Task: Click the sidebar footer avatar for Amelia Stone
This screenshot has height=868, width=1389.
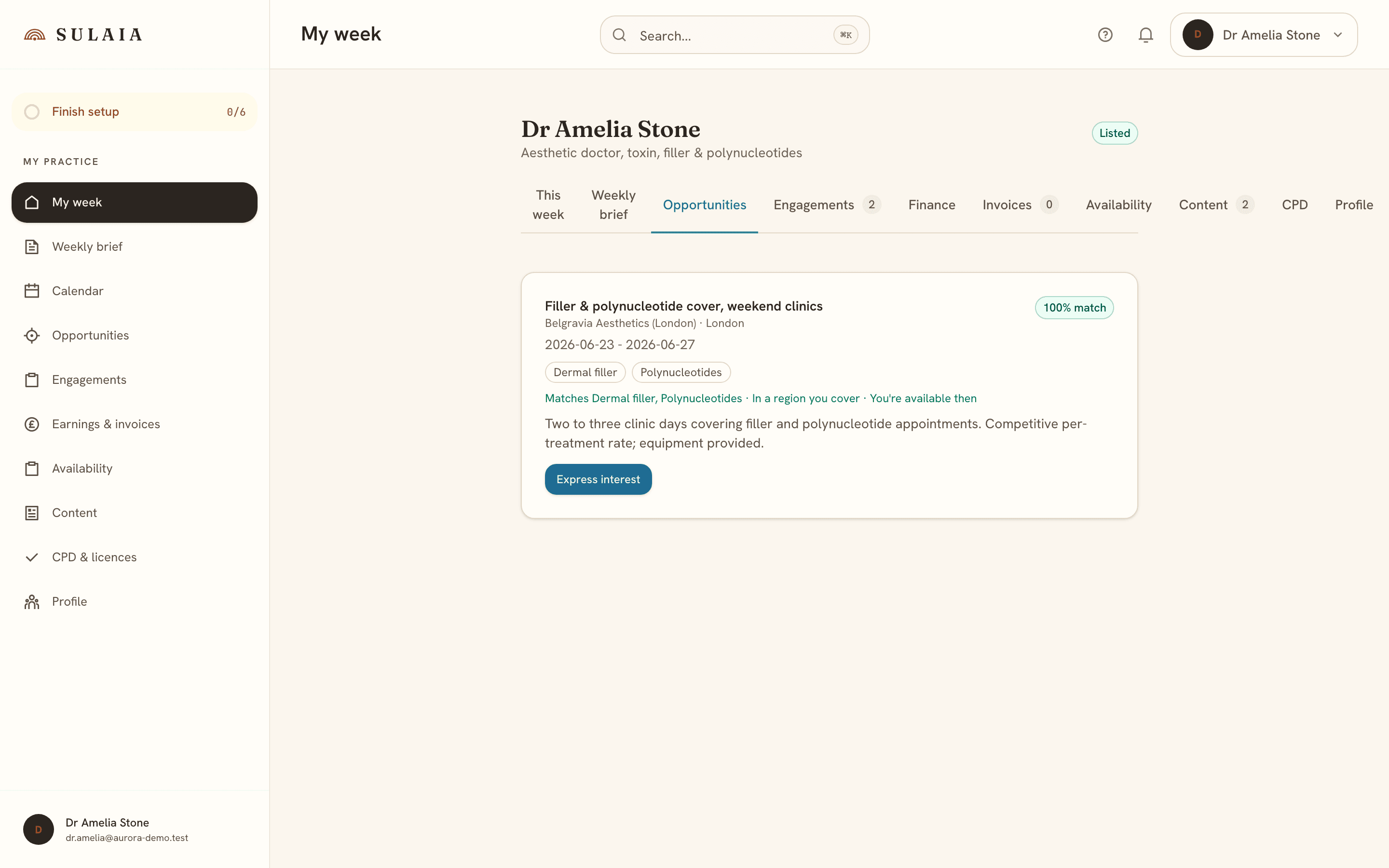Action: point(39,829)
